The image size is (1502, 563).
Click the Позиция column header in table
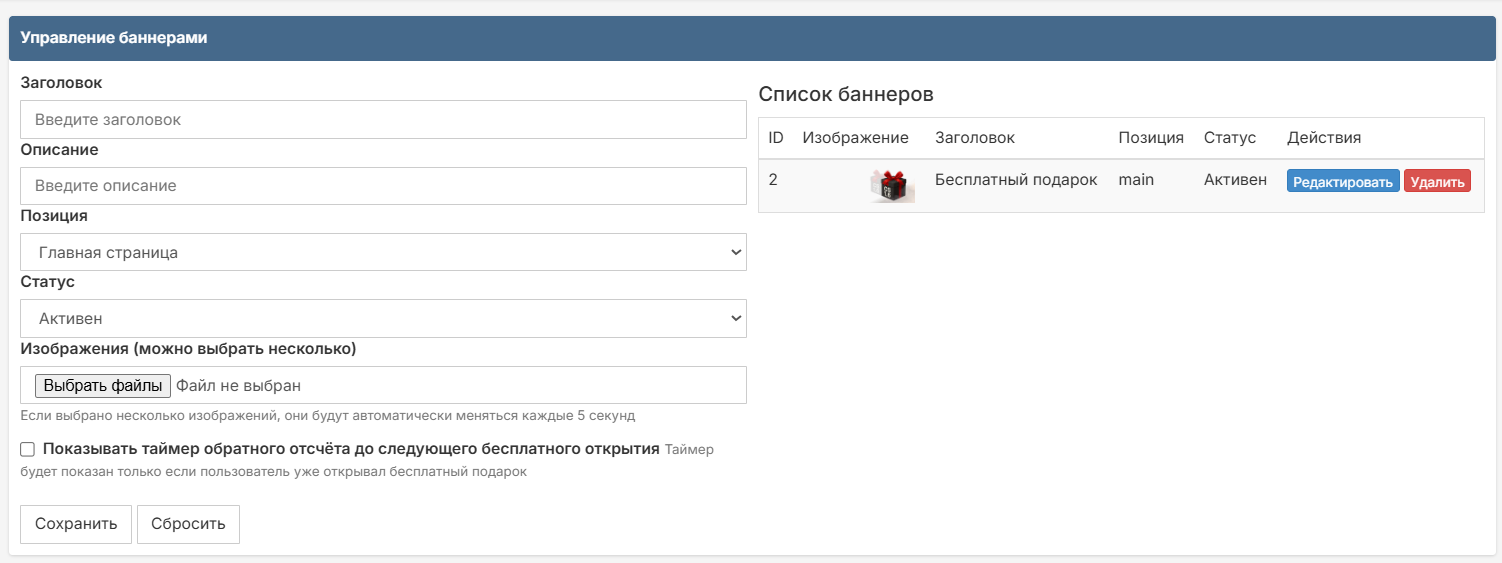click(1151, 138)
